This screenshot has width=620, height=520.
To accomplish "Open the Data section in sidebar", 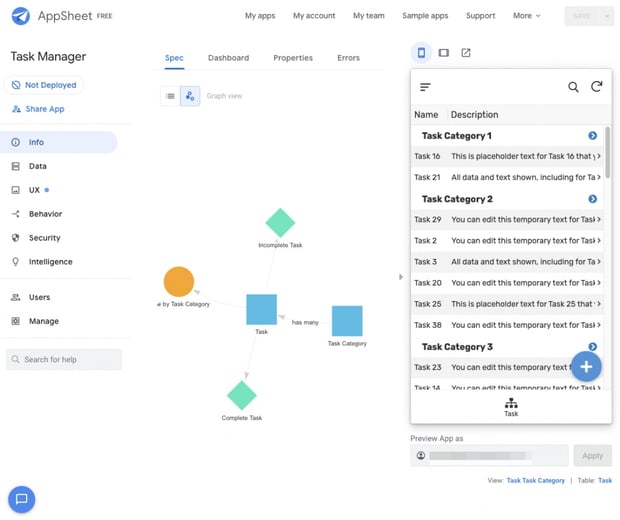I will [38, 166].
